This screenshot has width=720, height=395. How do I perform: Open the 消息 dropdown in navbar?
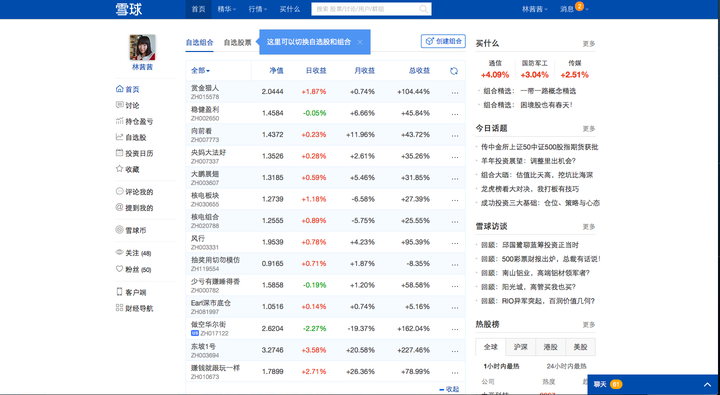(x=574, y=9)
